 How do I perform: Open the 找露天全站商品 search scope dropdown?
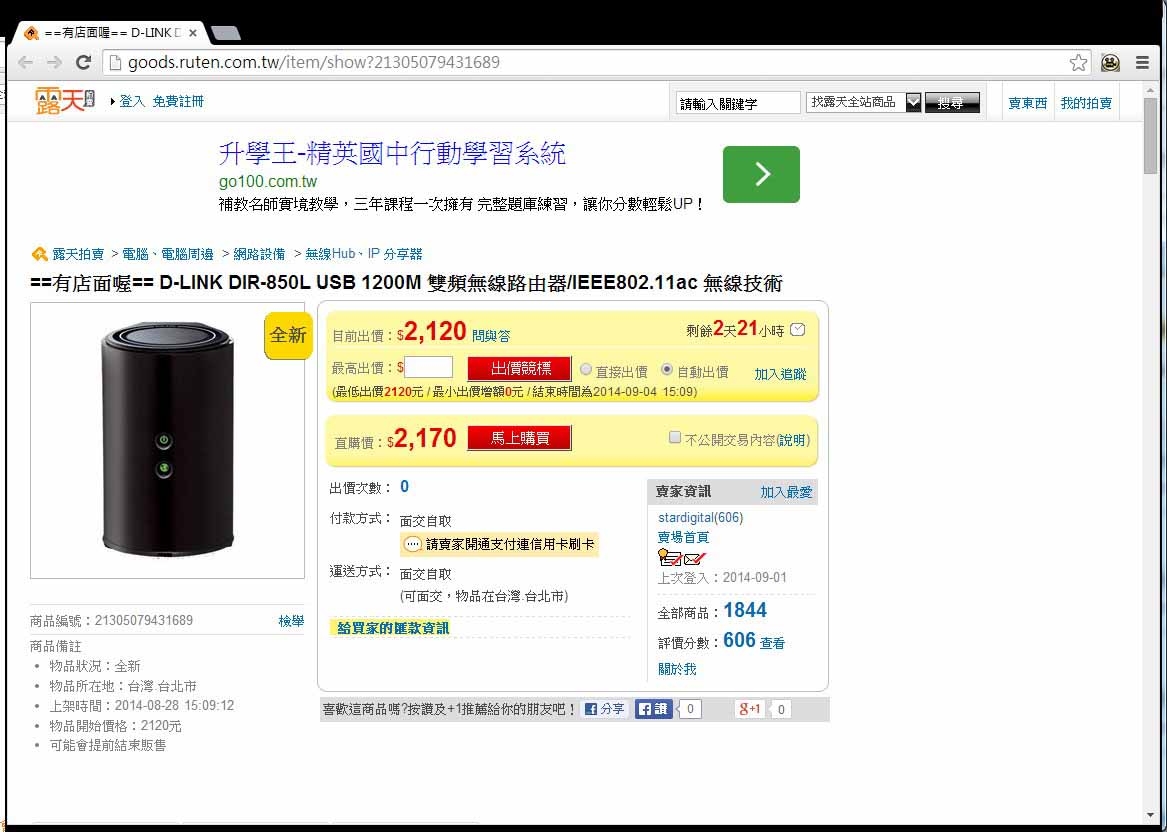coord(863,103)
